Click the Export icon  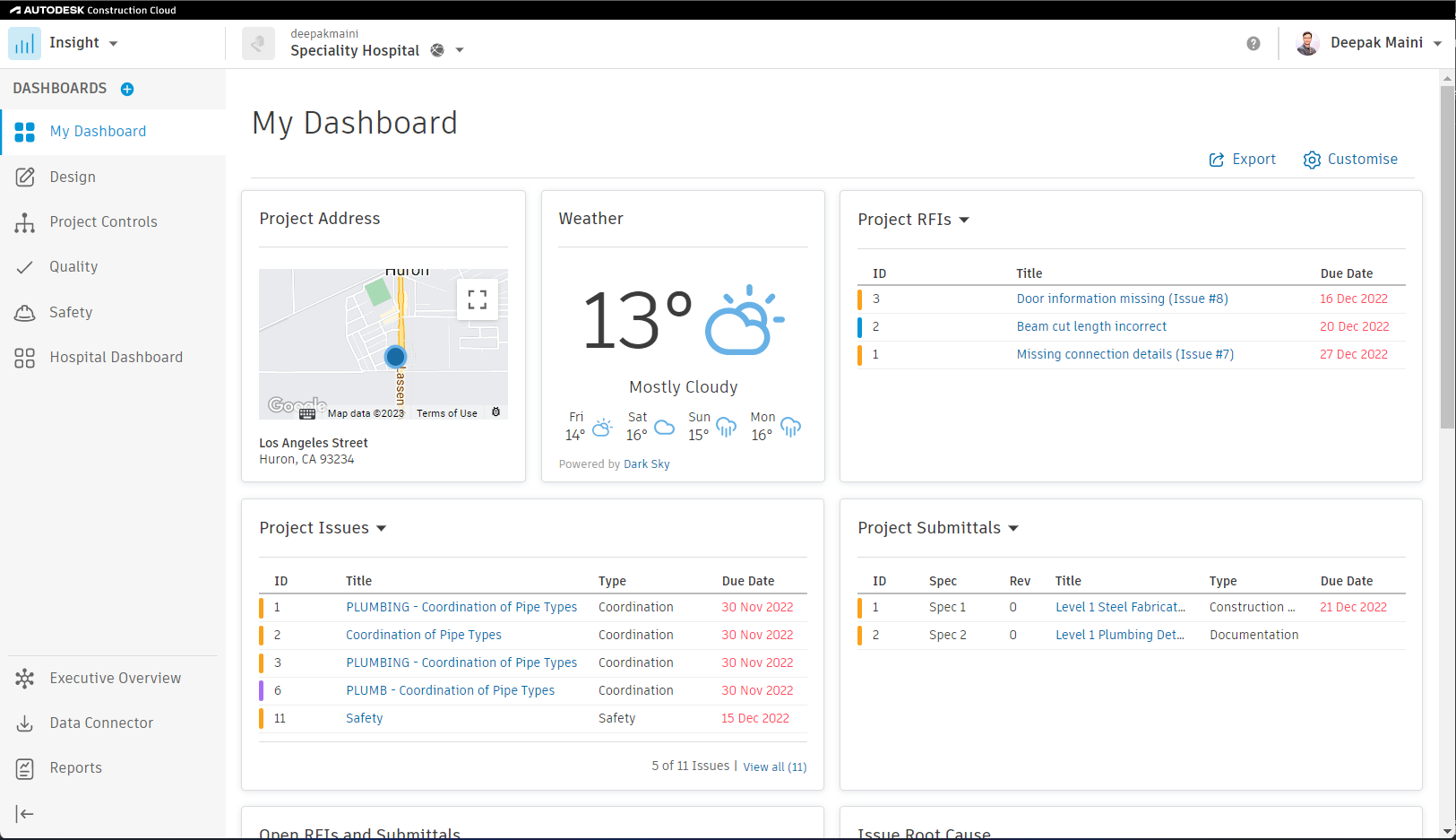[1217, 160]
